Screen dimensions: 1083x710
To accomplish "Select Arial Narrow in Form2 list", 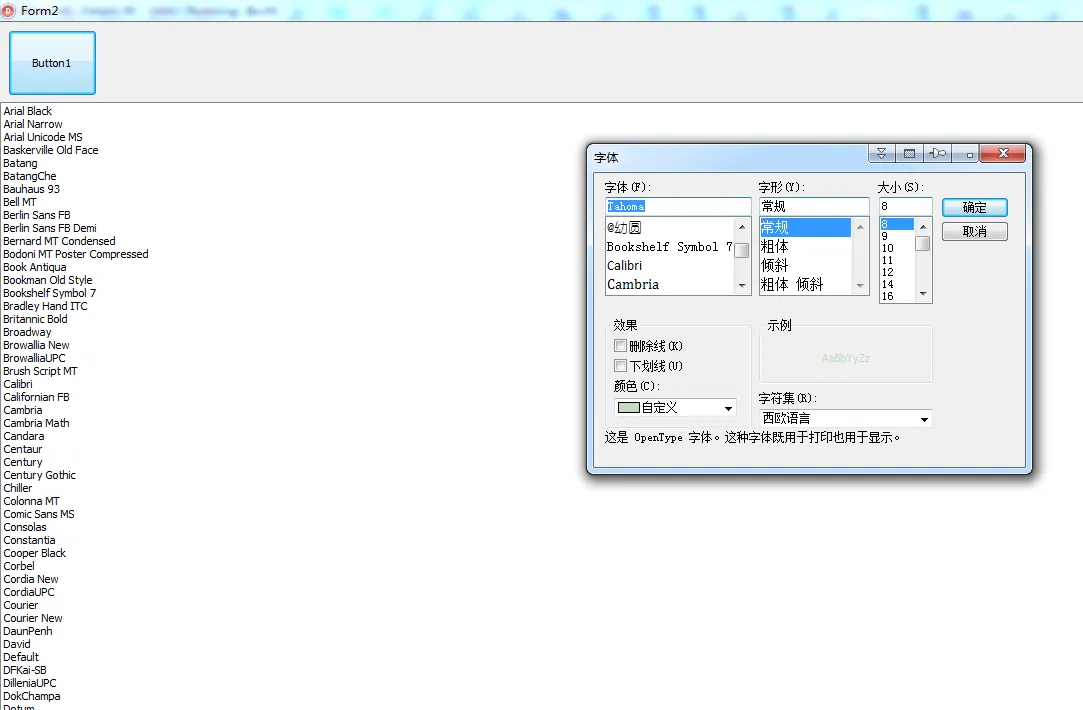I will pos(33,124).
